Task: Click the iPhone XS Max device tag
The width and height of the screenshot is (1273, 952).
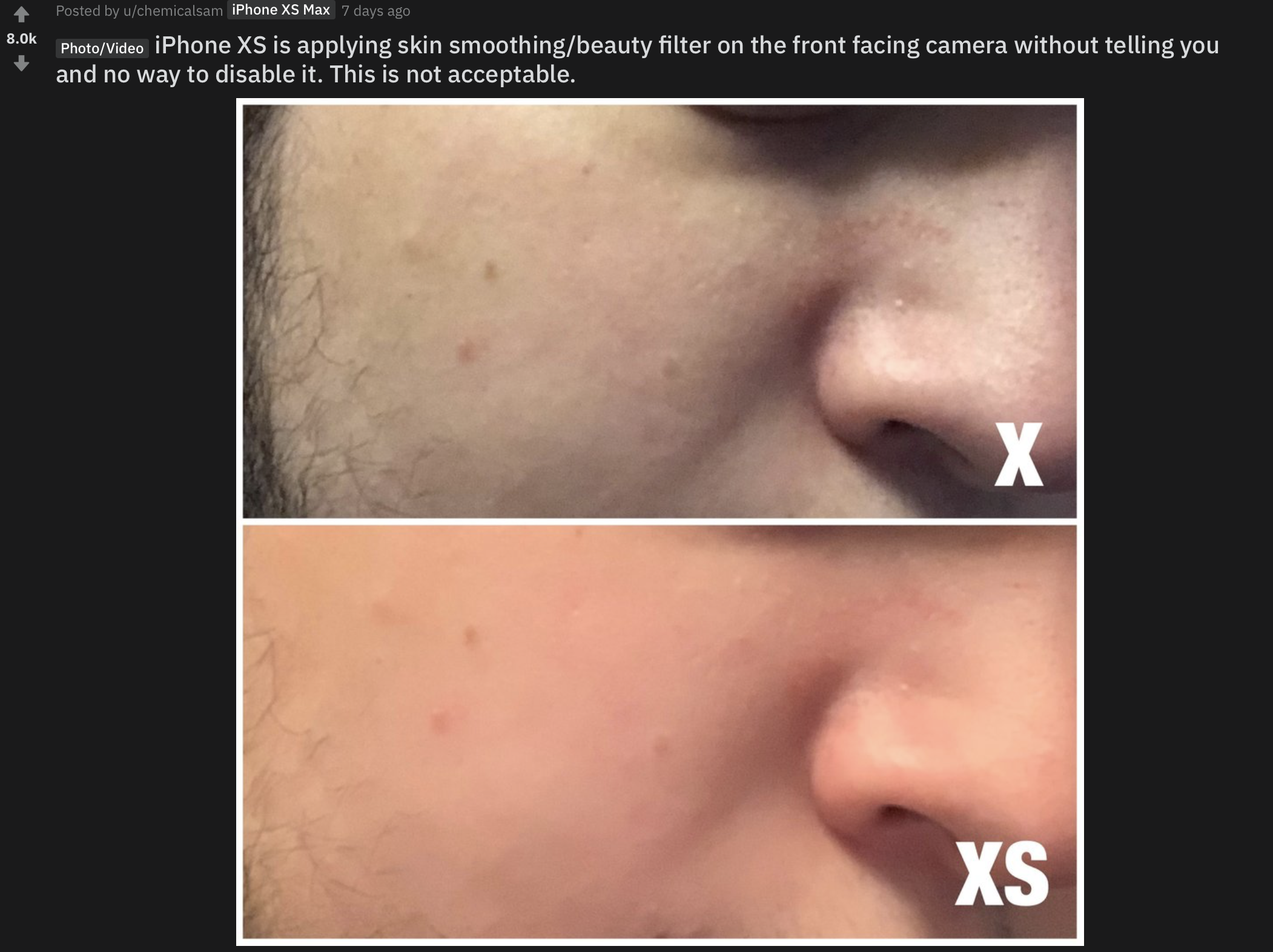Action: (x=280, y=10)
